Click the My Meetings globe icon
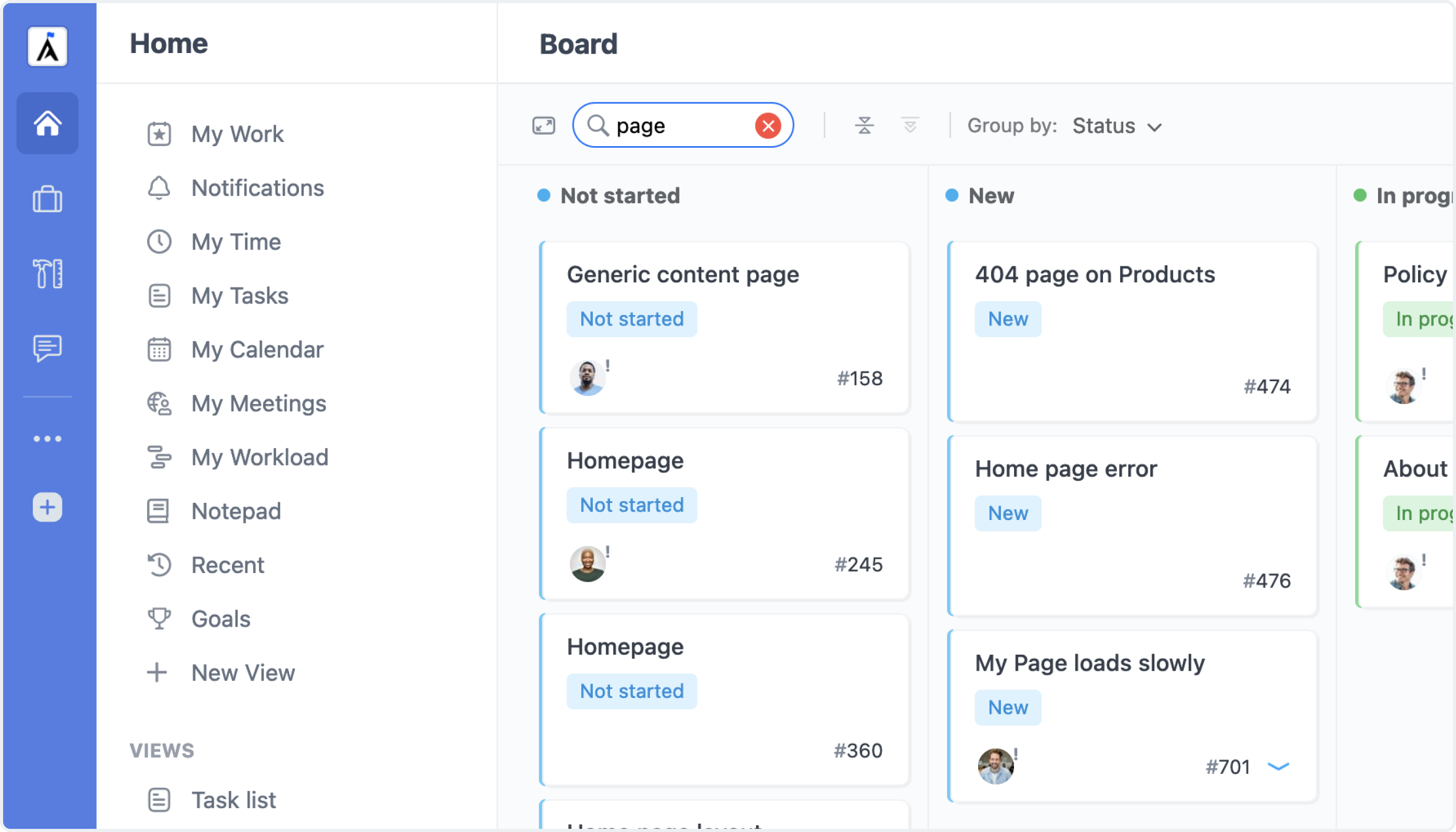This screenshot has width=1456, height=832. tap(159, 404)
